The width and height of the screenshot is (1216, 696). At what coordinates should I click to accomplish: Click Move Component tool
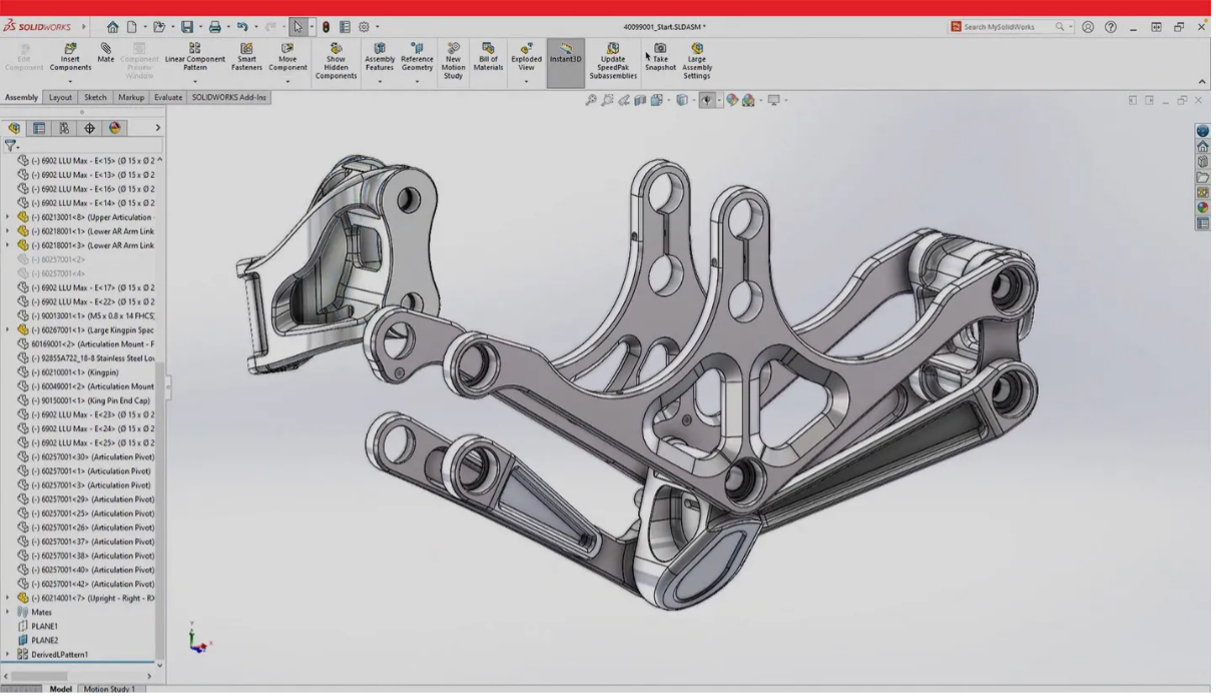point(288,57)
